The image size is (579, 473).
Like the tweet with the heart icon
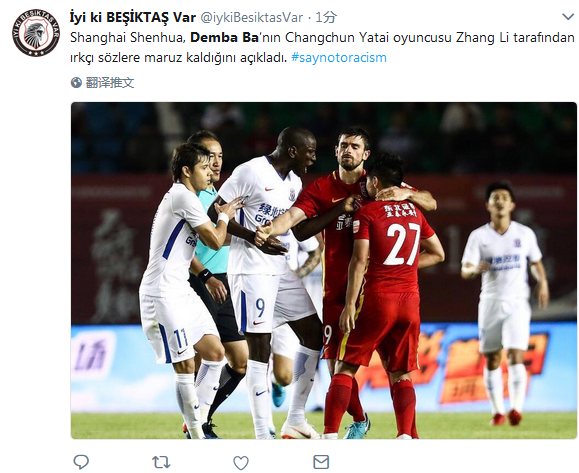pyautogui.click(x=241, y=462)
